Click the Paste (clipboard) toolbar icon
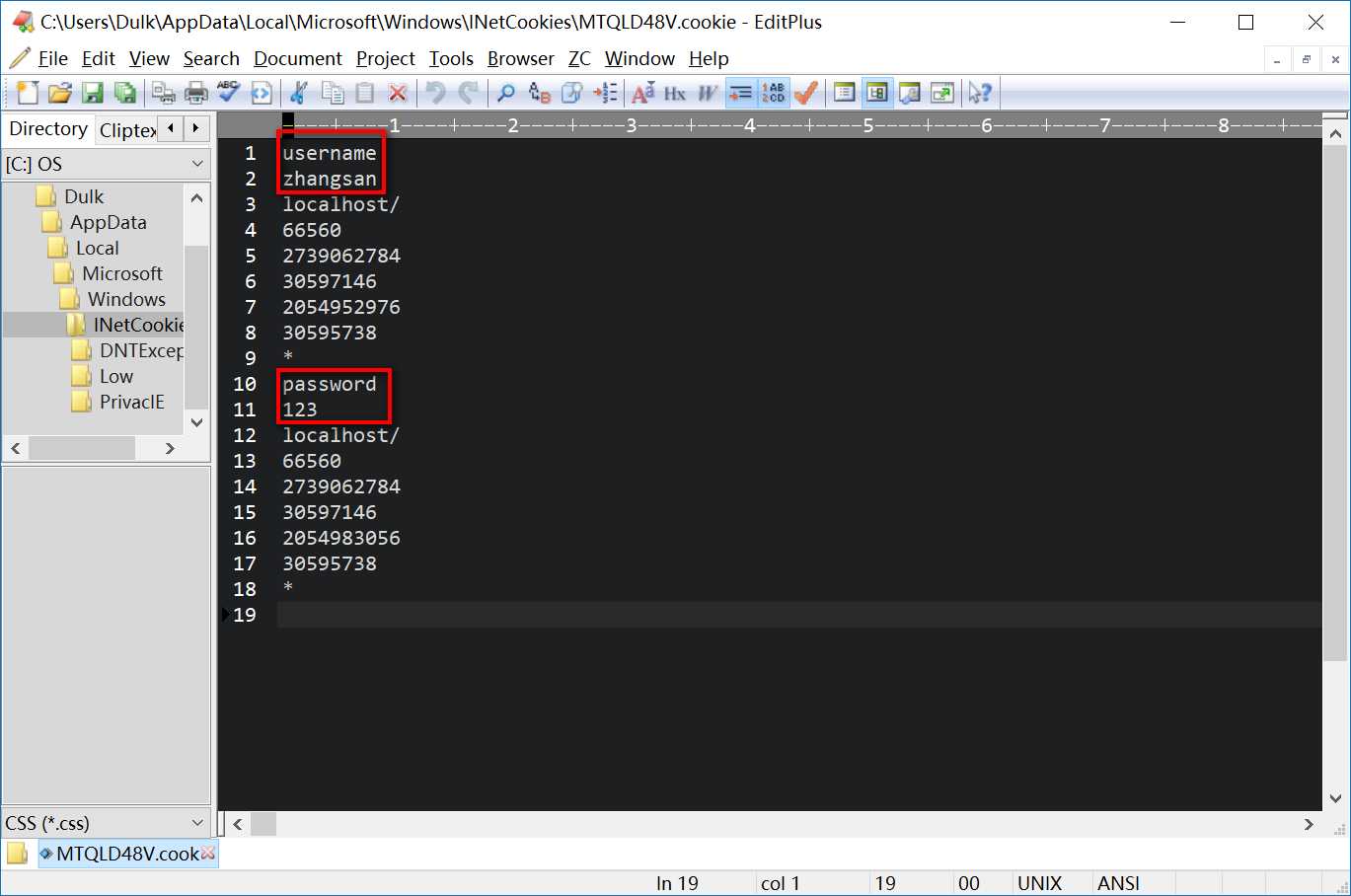1351x896 pixels. click(365, 93)
